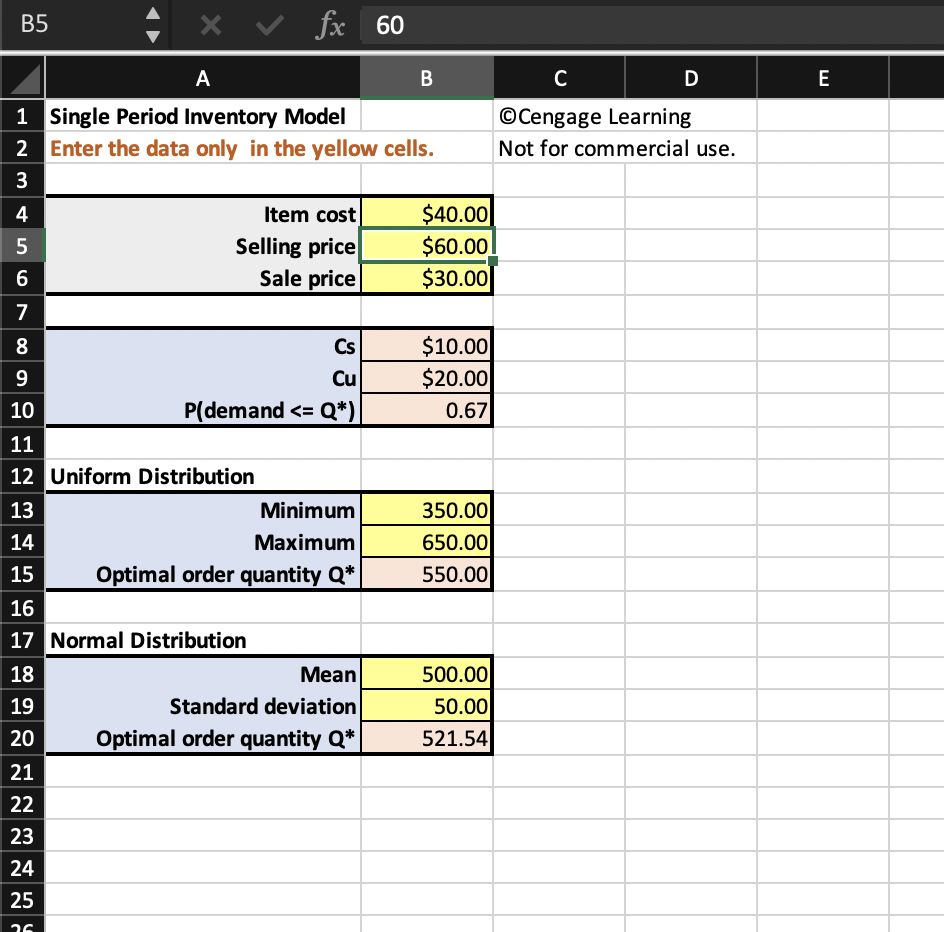
Task: Click the Selling price label cell
Action: tap(203, 246)
